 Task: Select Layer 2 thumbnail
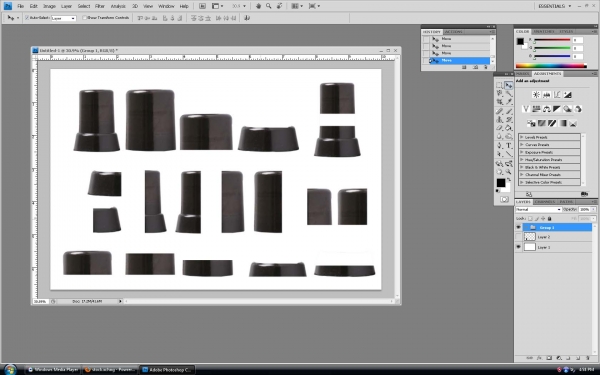click(530, 237)
